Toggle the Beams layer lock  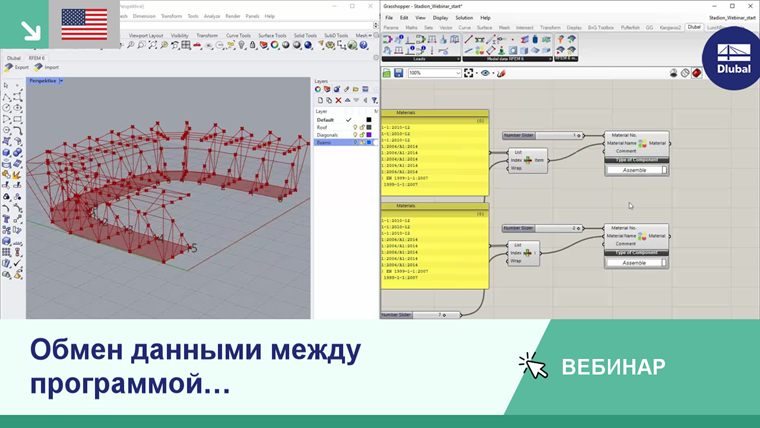(x=362, y=143)
